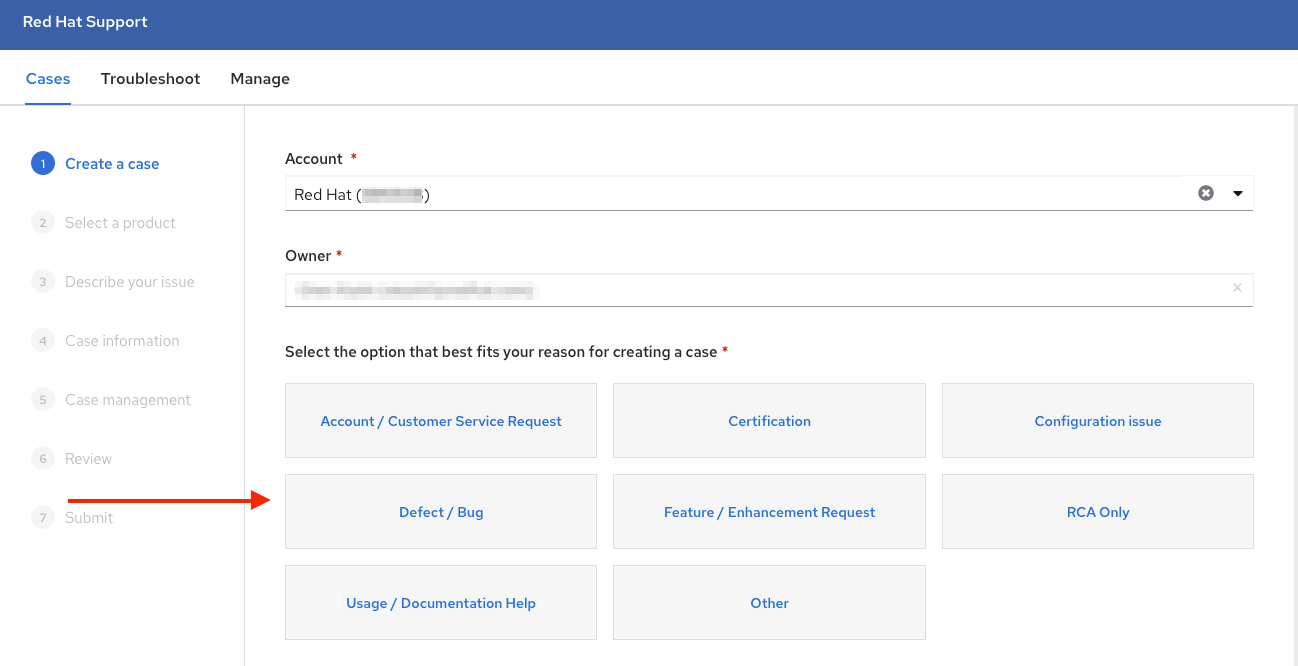This screenshot has width=1298, height=666.
Task: Select the RCA Only option
Action: click(1097, 512)
